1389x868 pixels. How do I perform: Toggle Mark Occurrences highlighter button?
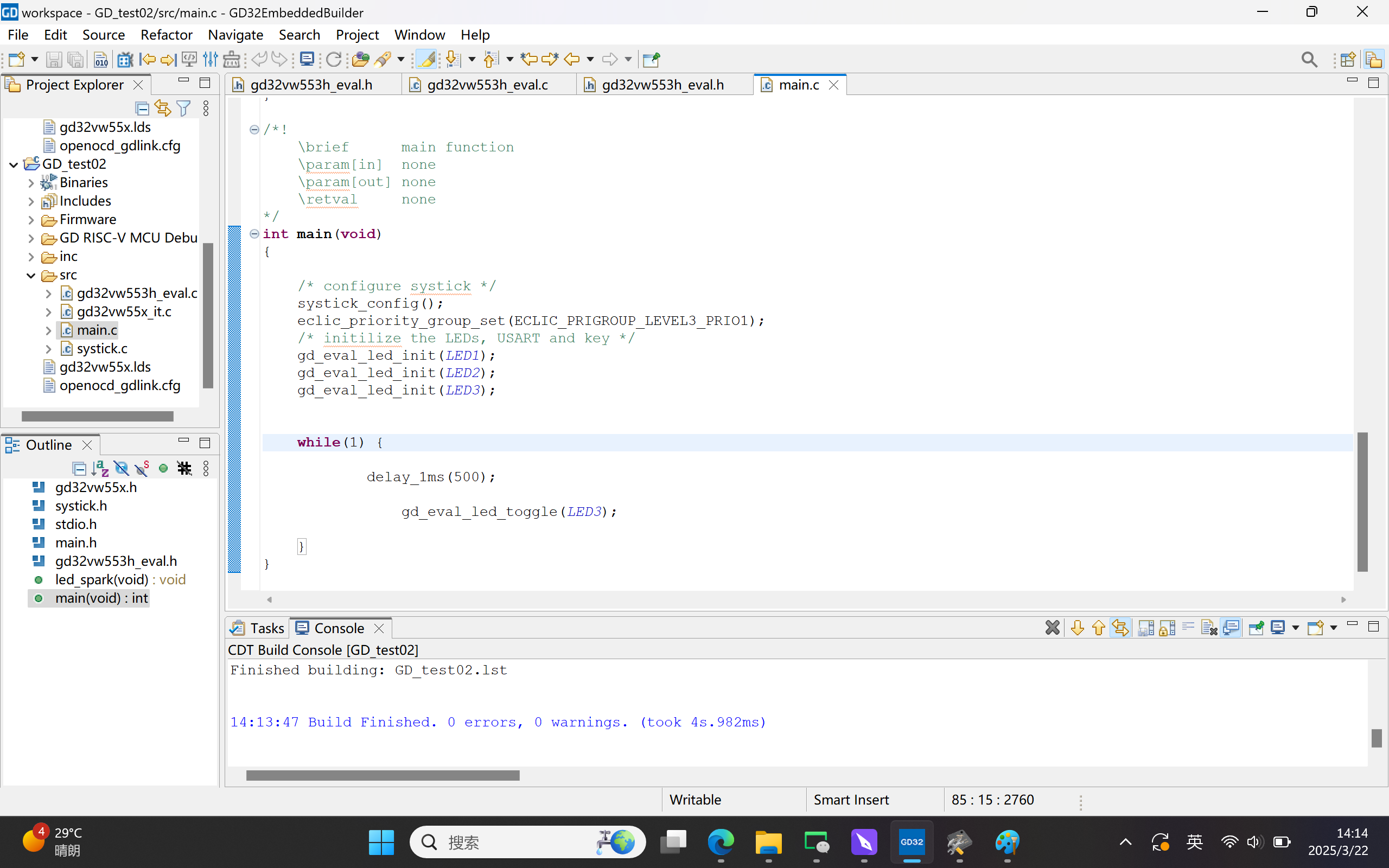(426, 59)
